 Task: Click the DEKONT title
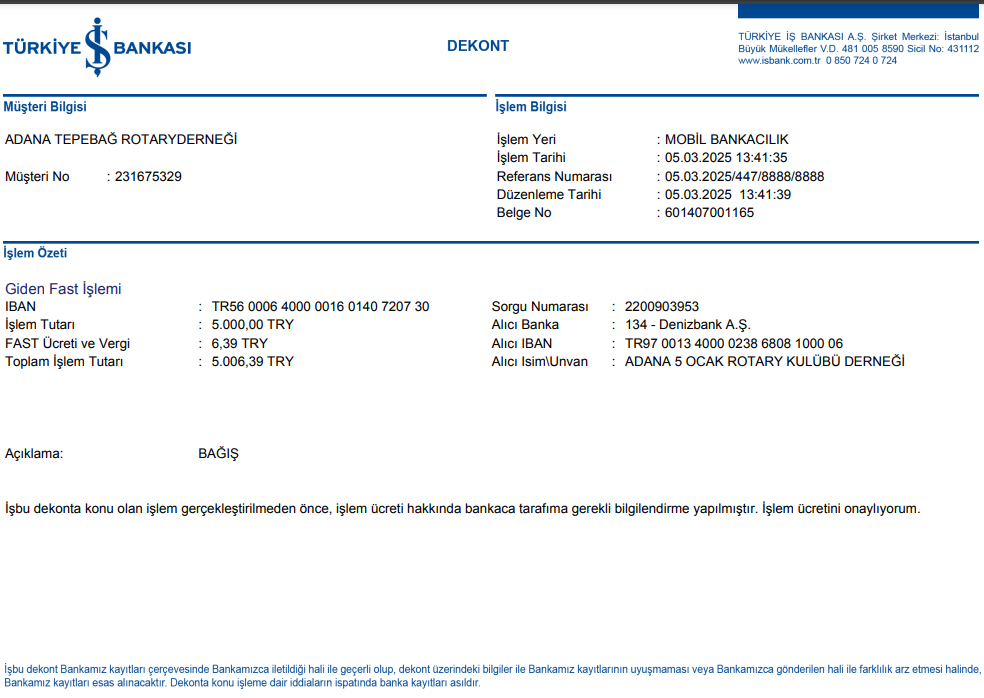[478, 46]
